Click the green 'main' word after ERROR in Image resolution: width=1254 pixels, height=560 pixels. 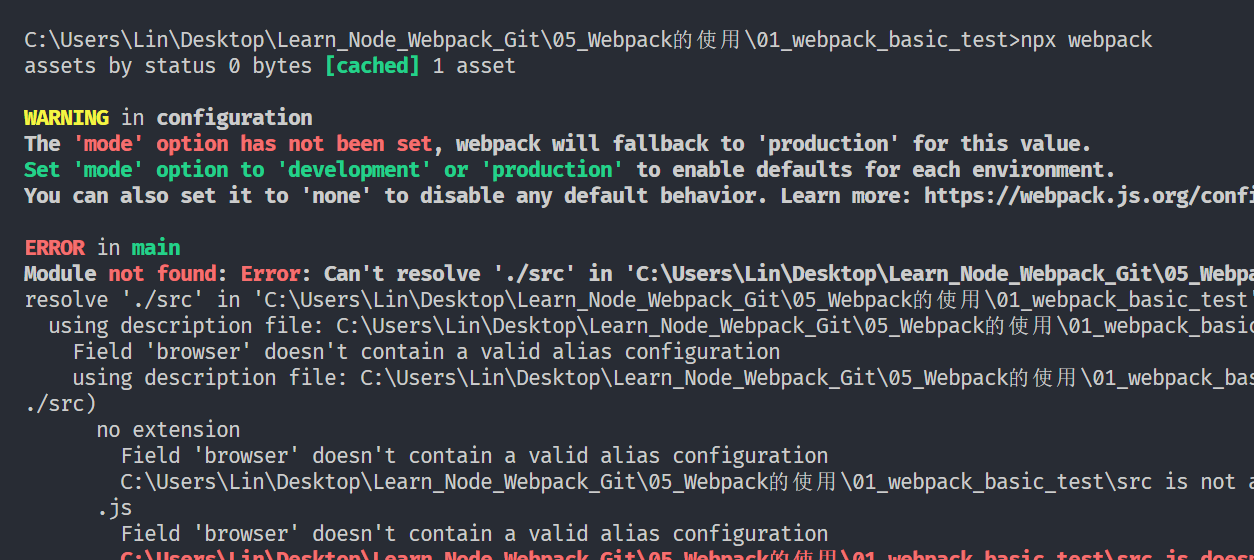[156, 248]
